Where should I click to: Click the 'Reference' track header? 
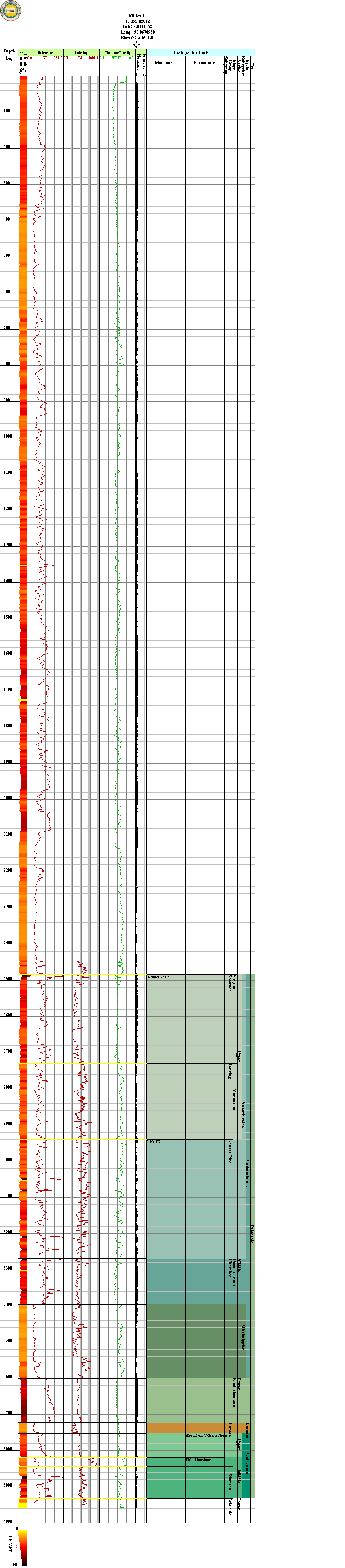(x=46, y=53)
